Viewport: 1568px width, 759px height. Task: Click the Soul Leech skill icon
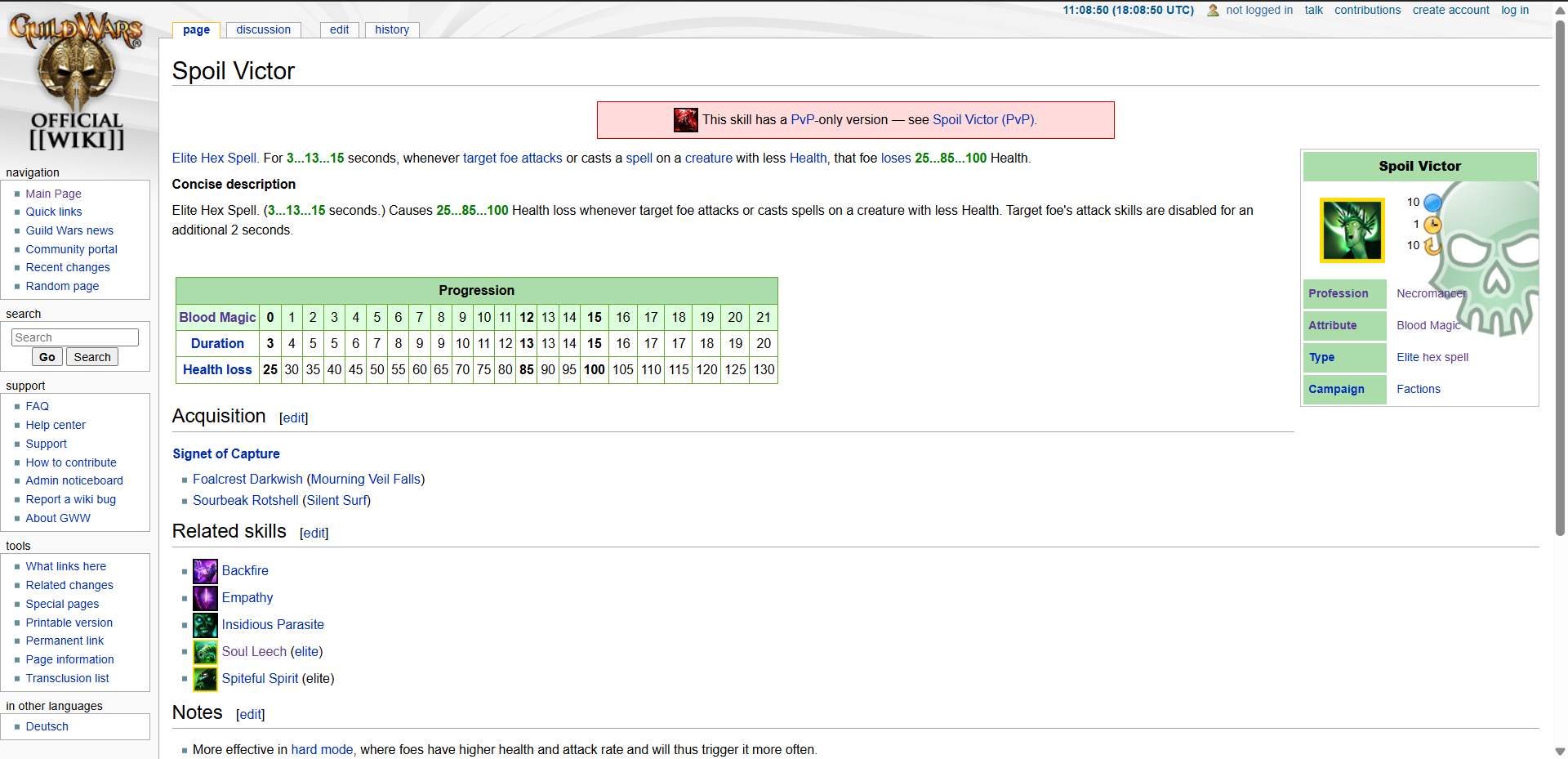click(x=205, y=652)
